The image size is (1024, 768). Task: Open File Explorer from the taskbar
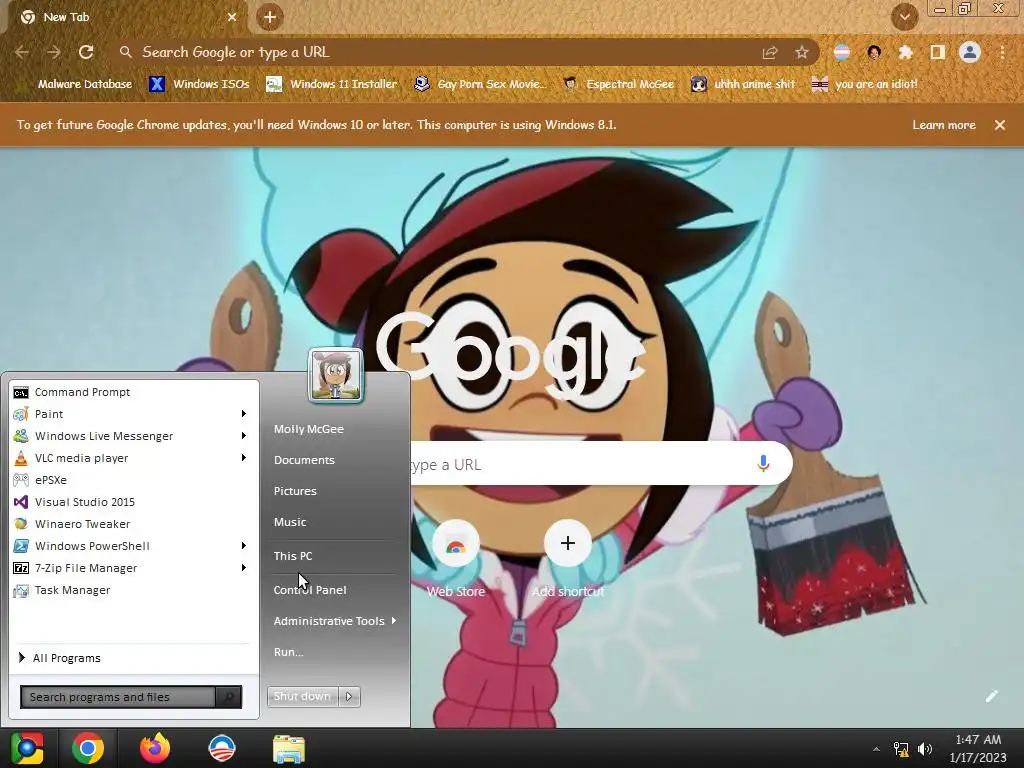click(x=288, y=748)
